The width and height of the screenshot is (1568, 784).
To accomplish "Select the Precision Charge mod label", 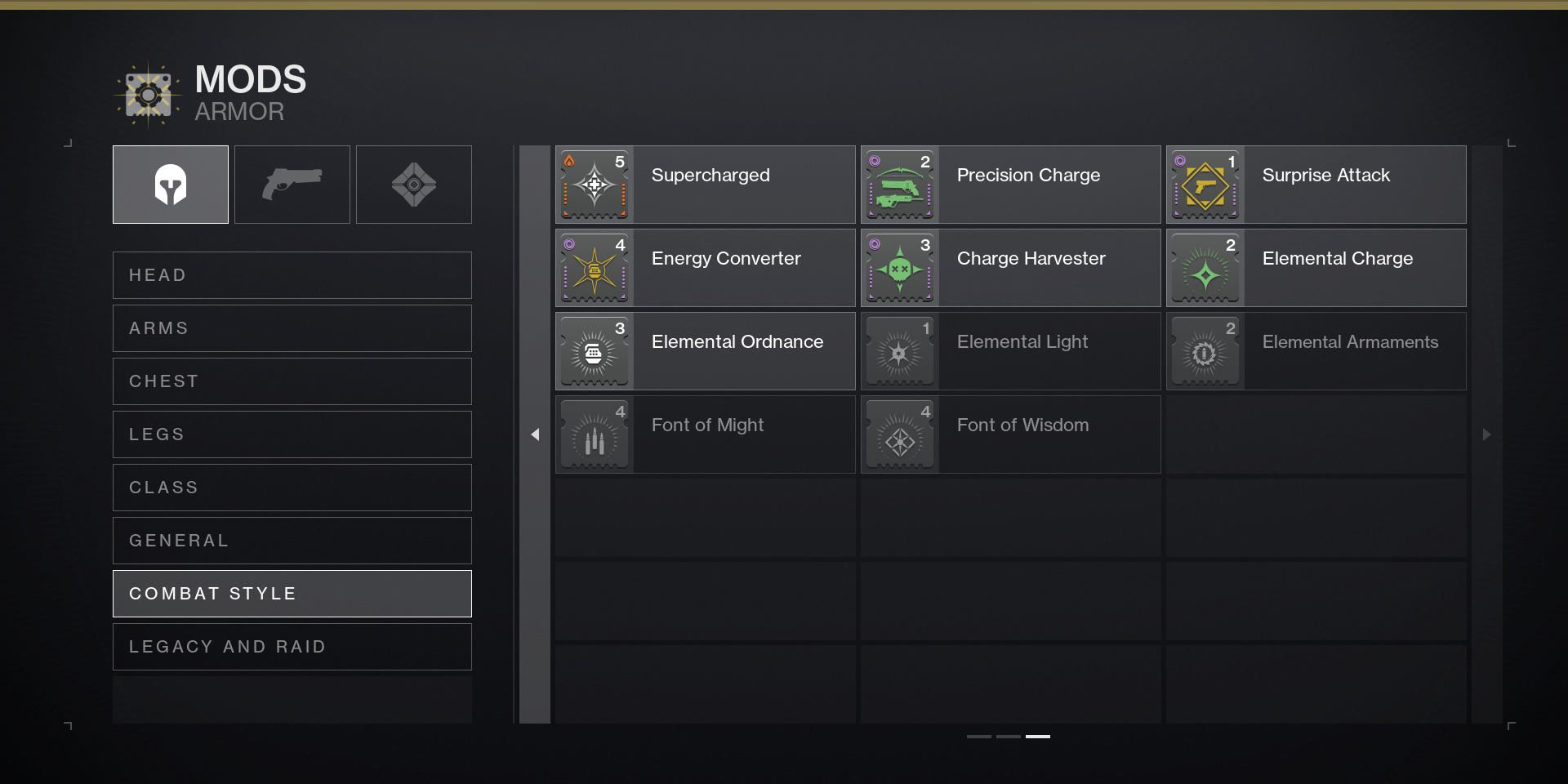I will (x=1028, y=176).
